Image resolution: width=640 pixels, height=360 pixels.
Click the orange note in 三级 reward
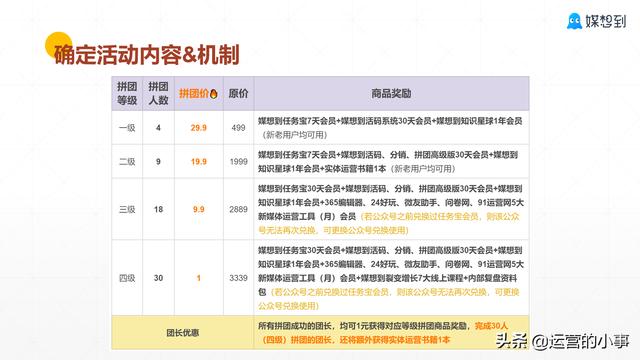tap(389, 223)
